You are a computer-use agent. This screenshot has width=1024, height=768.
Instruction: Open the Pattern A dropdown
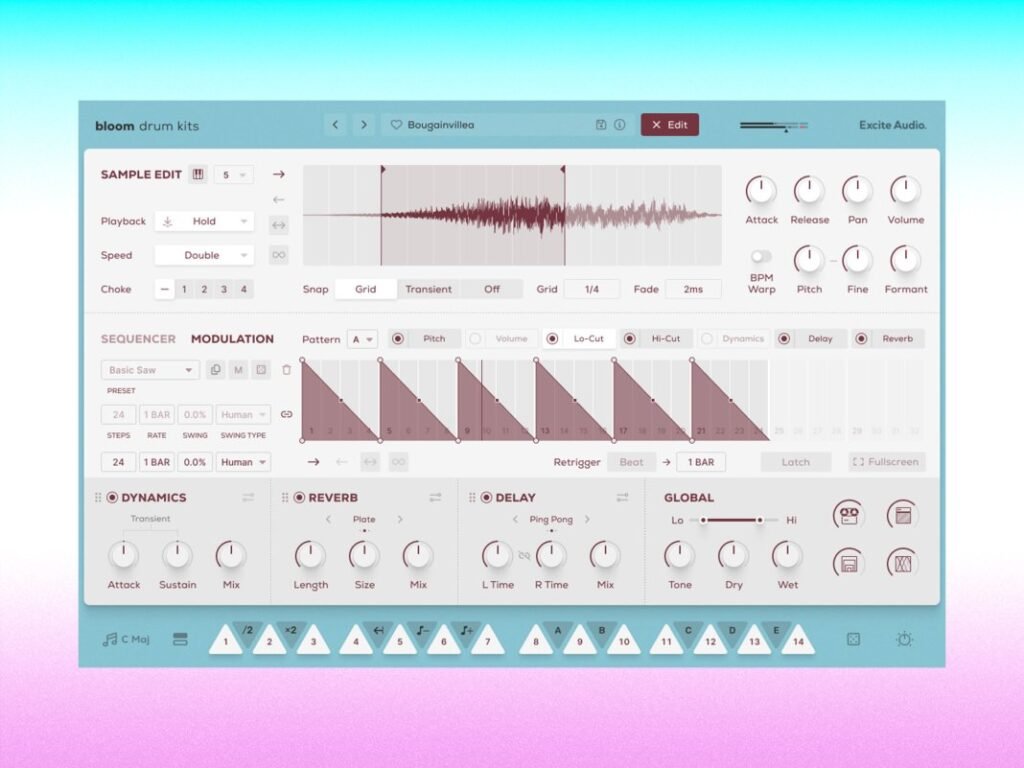pos(363,338)
